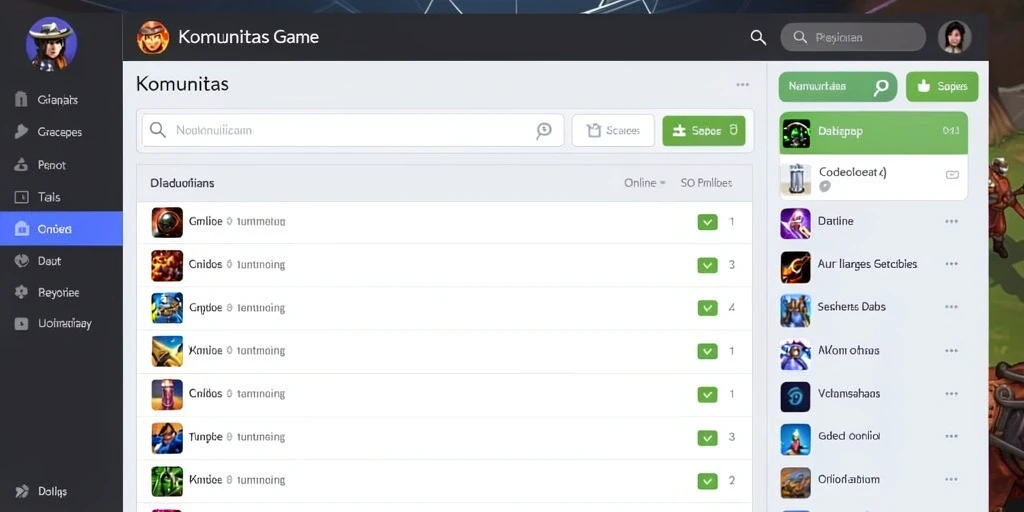
Task: Click the Sesherts Dabs game icon
Action: (795, 310)
